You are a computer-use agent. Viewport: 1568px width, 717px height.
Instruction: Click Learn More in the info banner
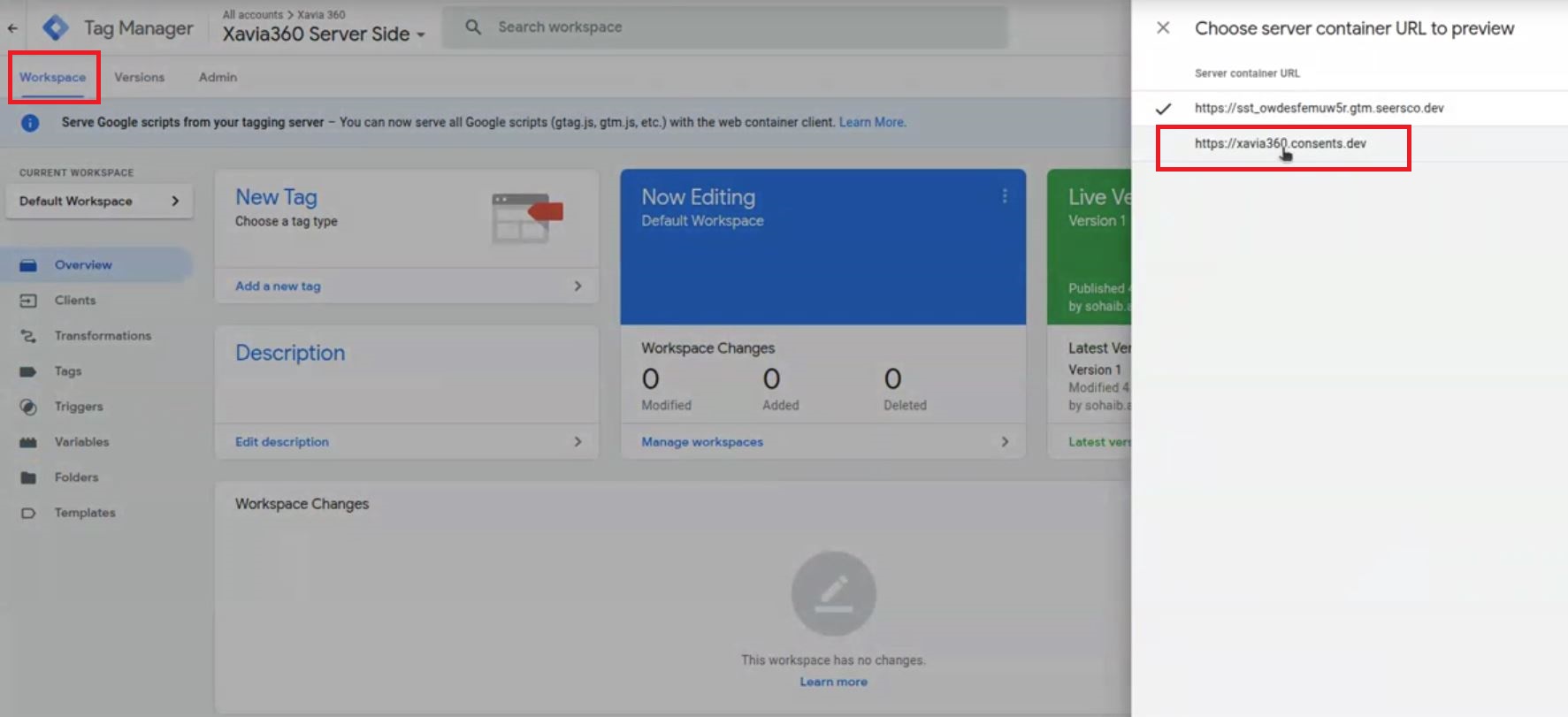click(x=872, y=123)
